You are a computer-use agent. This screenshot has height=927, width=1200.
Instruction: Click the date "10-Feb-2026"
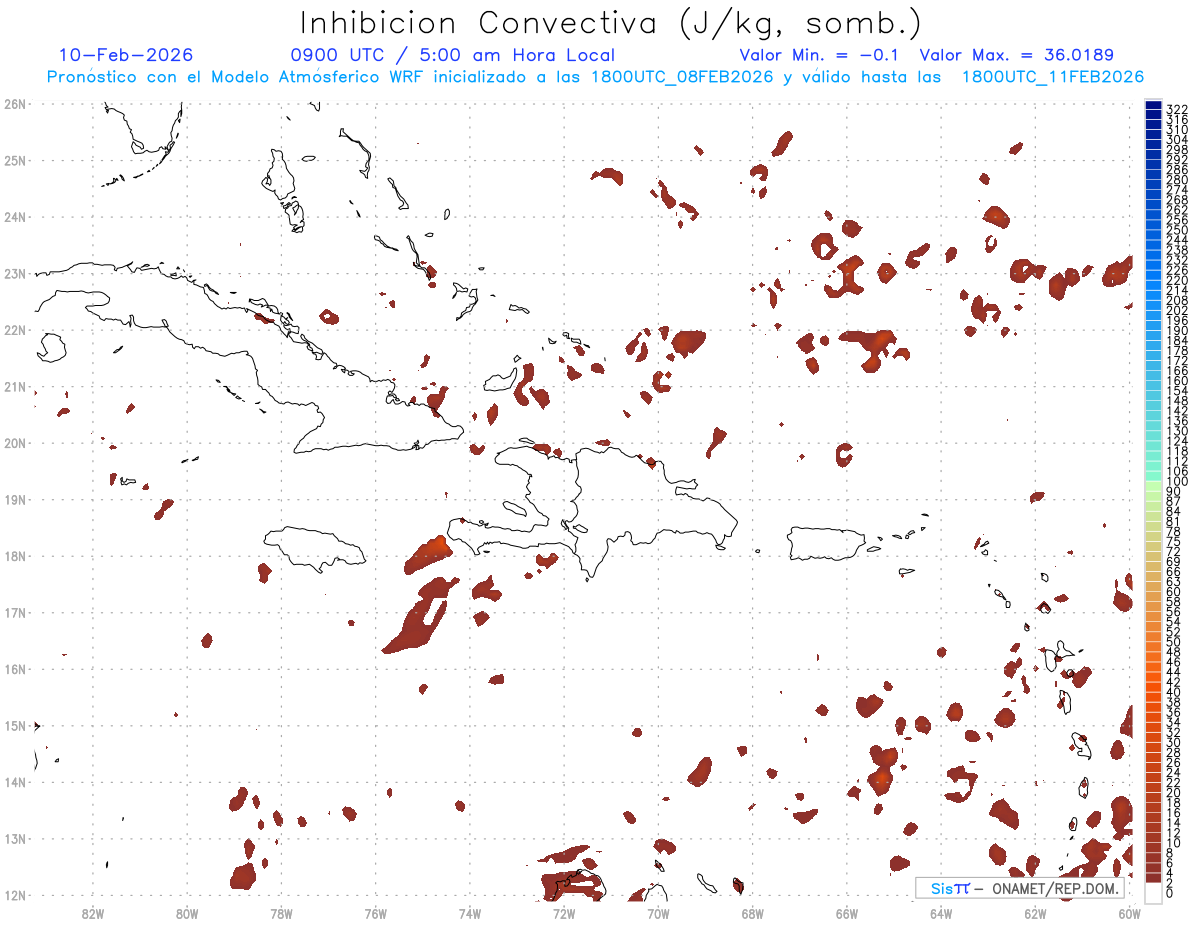click(x=126, y=55)
